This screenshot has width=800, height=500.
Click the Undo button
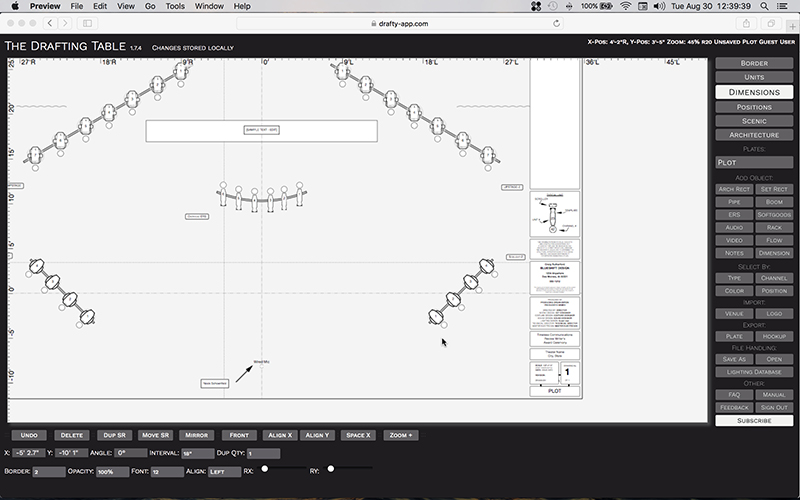(29, 435)
